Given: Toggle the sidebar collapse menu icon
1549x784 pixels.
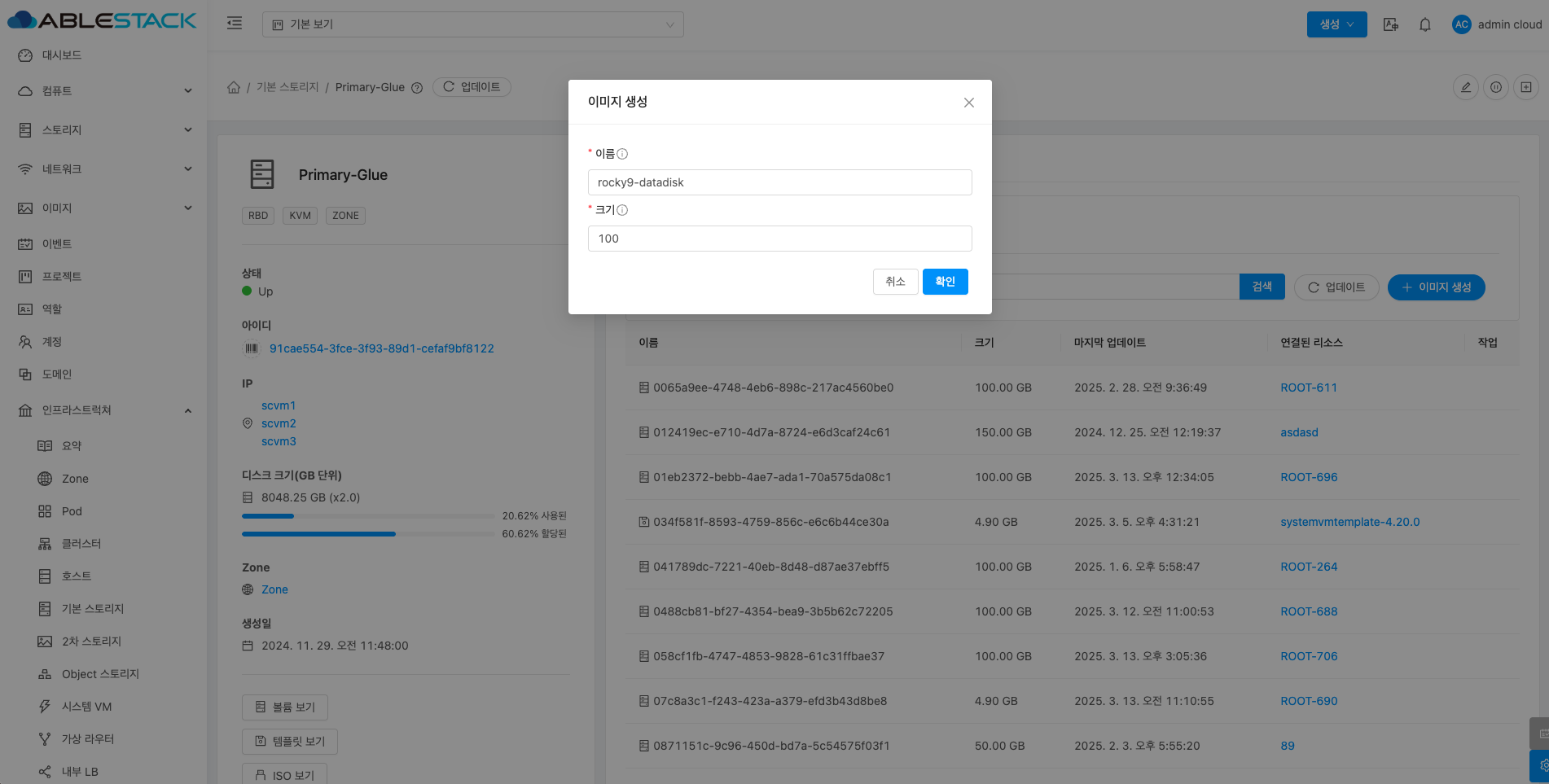Looking at the screenshot, I should pos(235,24).
